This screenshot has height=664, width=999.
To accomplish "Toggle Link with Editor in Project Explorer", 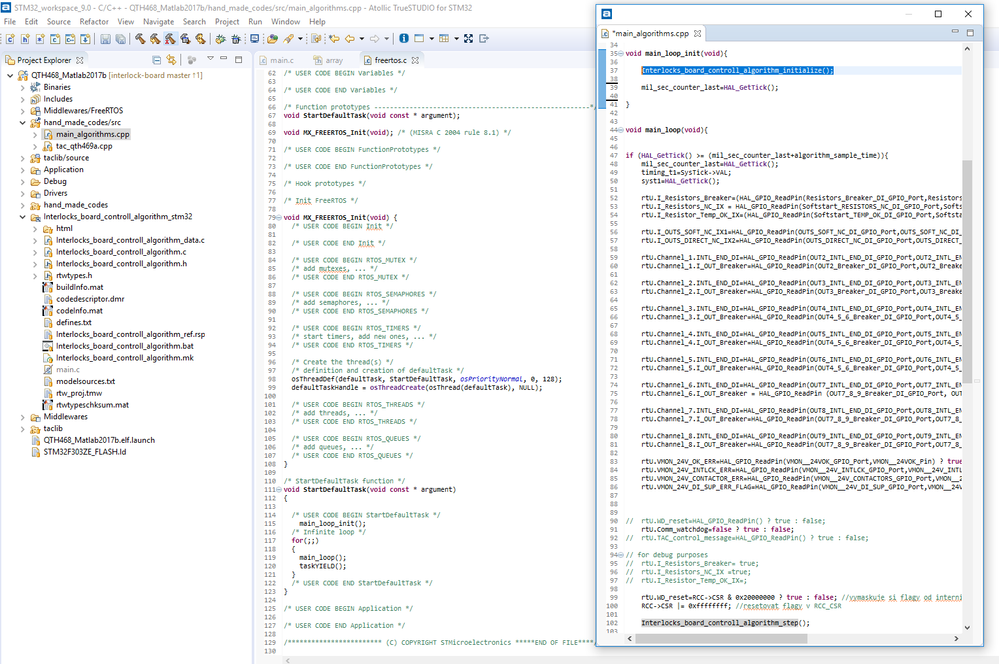I will point(171,60).
